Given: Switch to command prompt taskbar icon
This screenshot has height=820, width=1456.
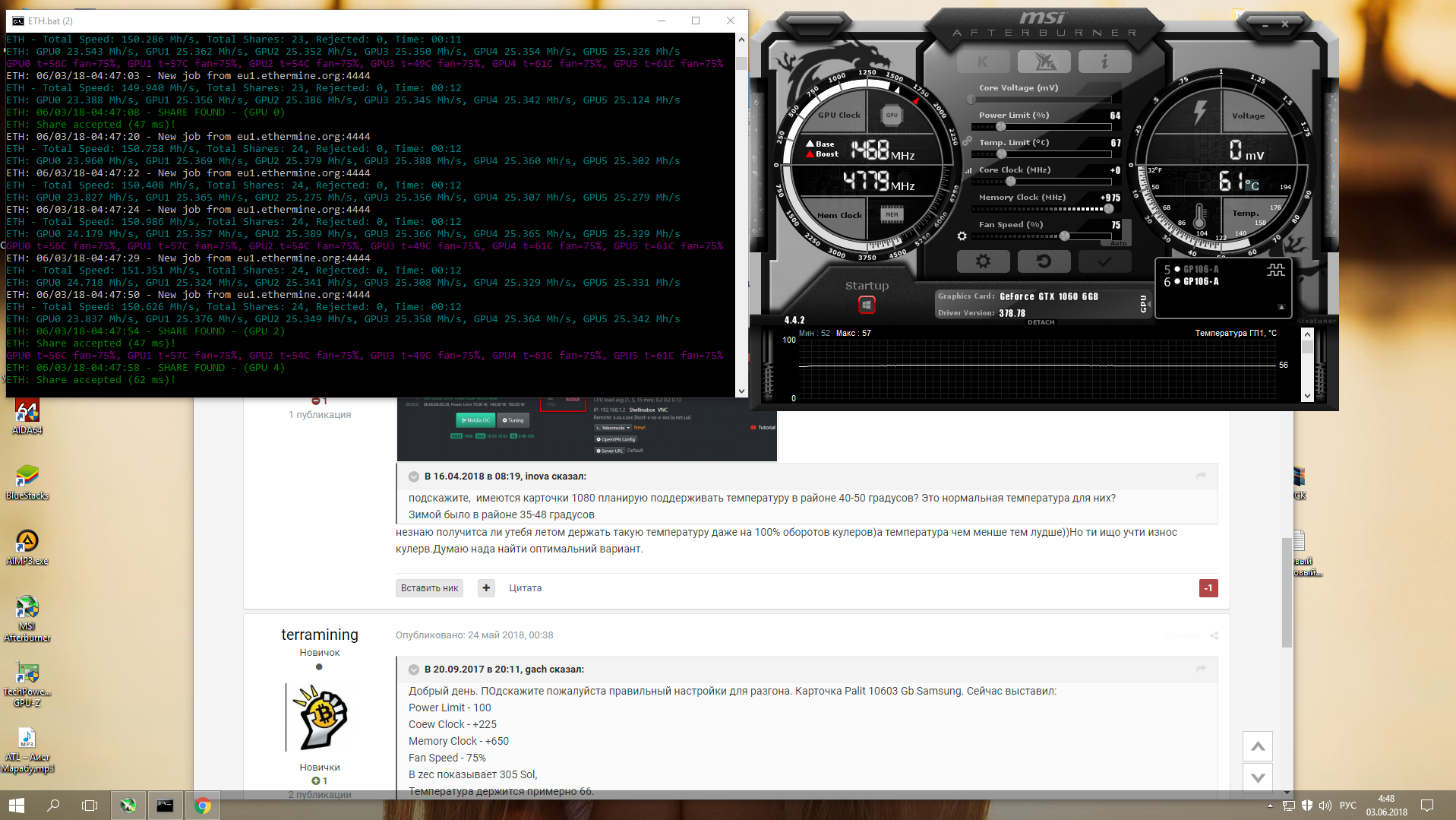Looking at the screenshot, I should click(x=165, y=806).
